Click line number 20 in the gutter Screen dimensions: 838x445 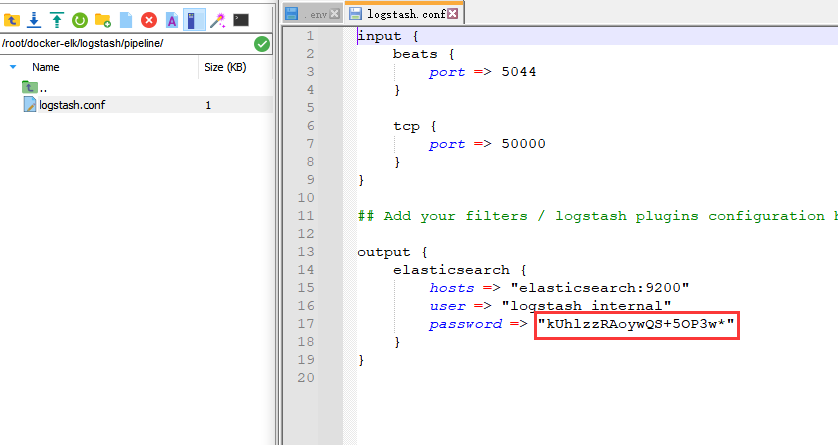pos(306,378)
